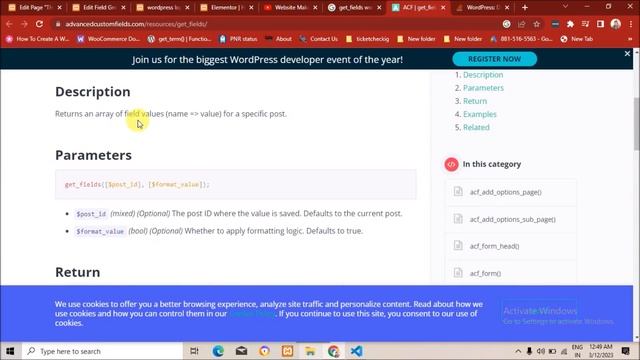The width and height of the screenshot is (640, 360).
Task: Click the get_fields code snippet block
Action: (236, 184)
